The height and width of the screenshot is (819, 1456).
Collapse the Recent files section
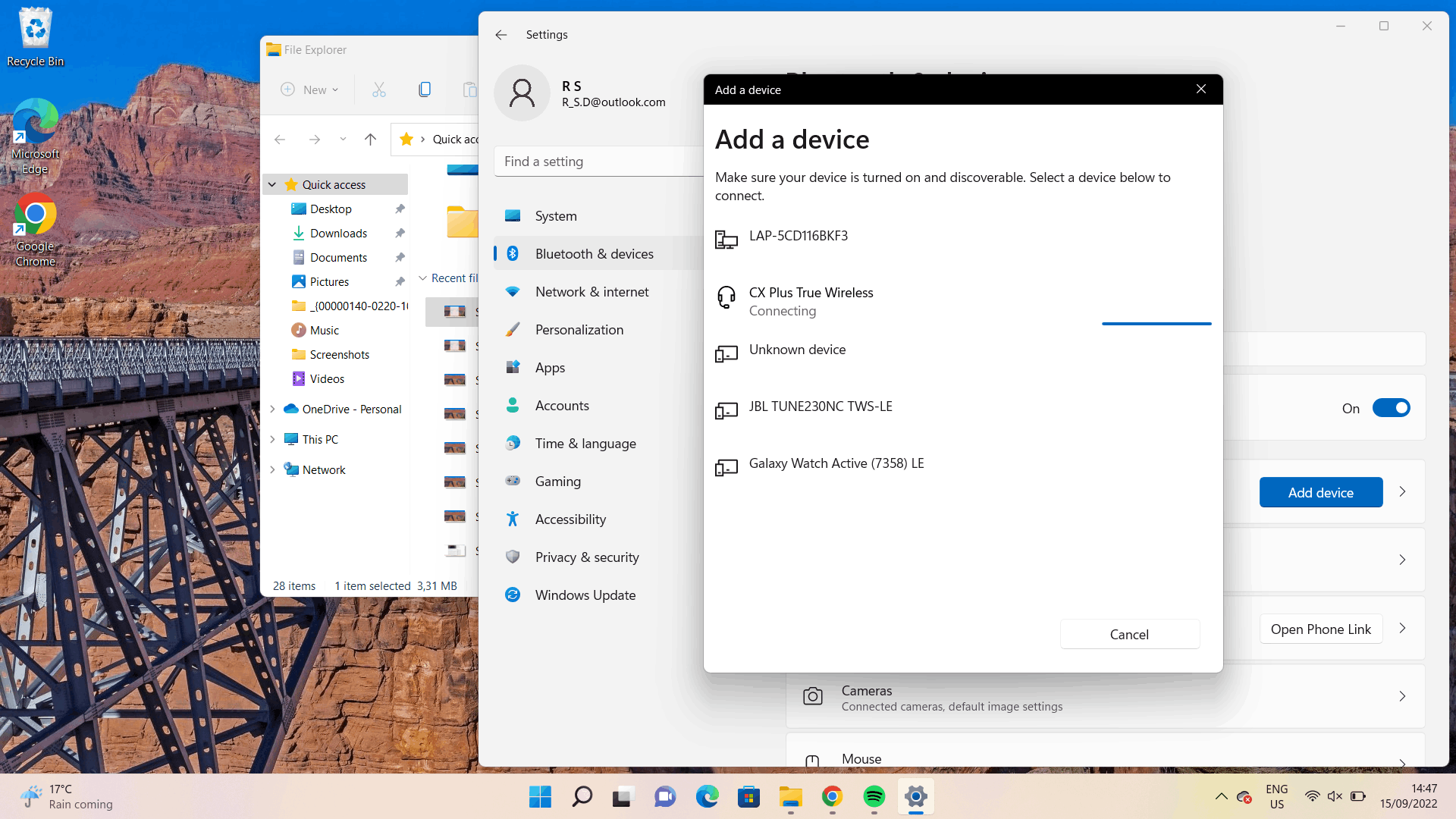[422, 278]
